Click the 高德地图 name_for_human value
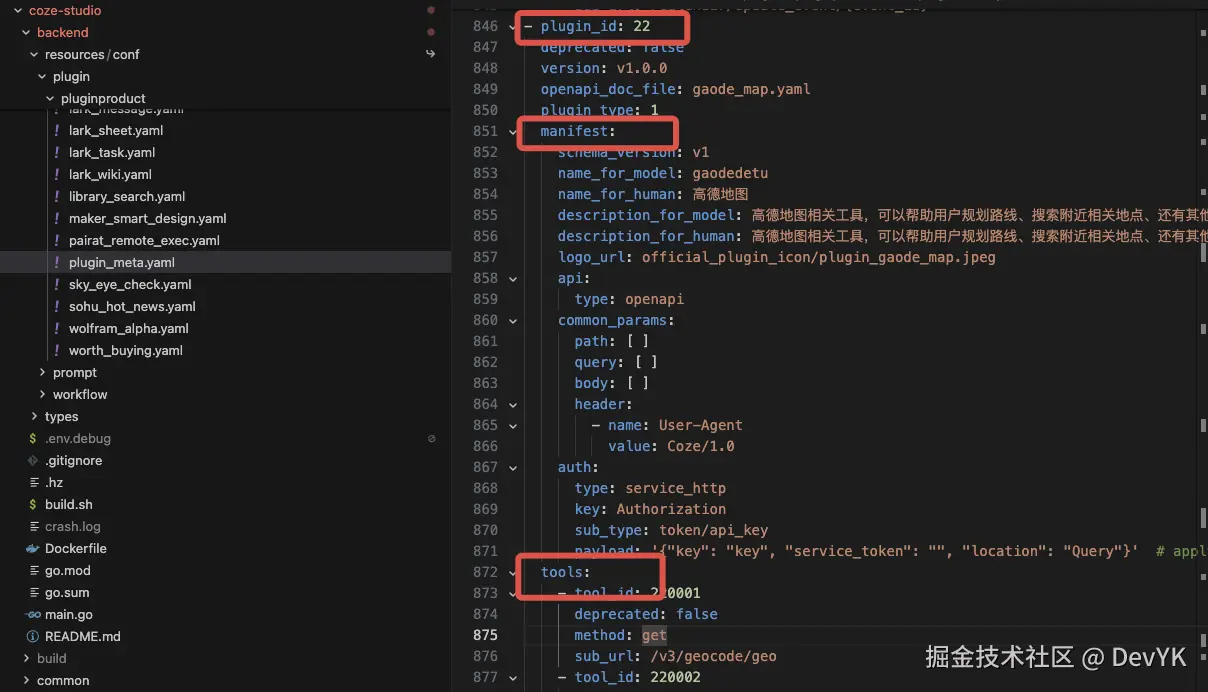Viewport: 1208px width, 692px height. point(720,194)
